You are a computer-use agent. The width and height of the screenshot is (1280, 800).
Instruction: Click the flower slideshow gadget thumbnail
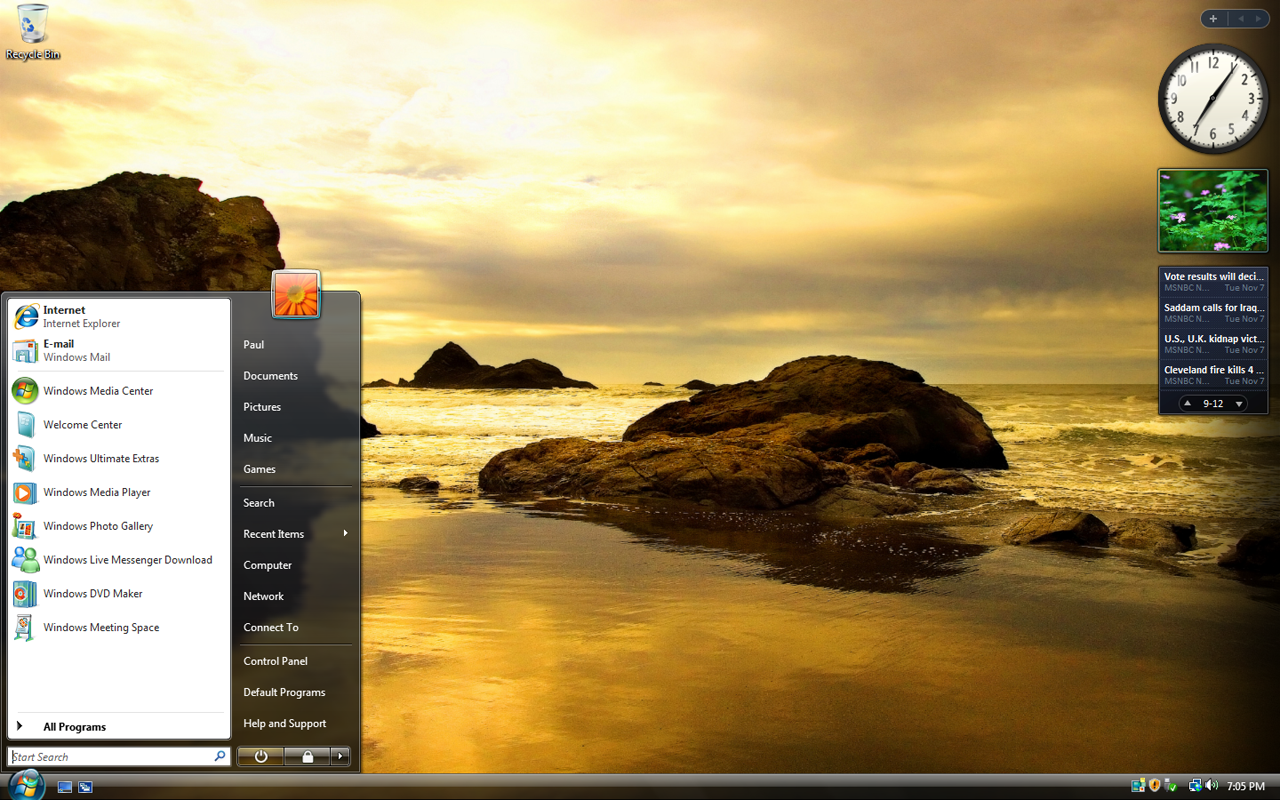click(1213, 211)
